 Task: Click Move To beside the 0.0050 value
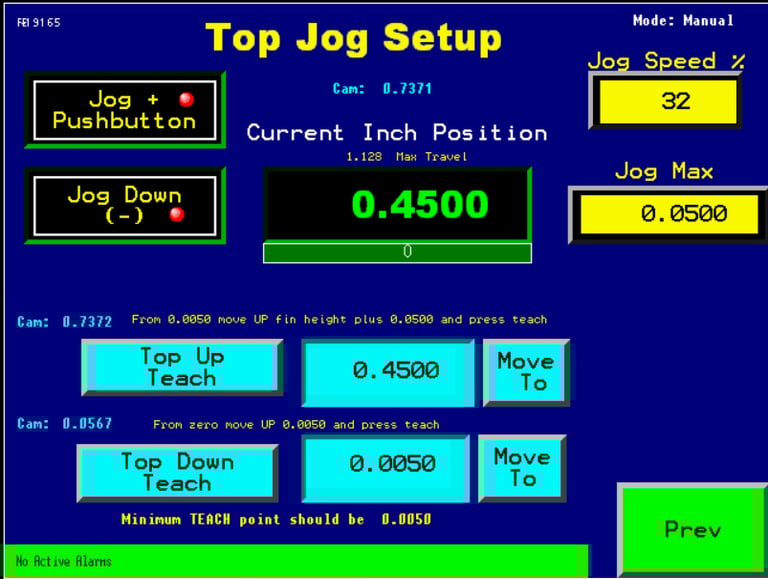(x=522, y=468)
